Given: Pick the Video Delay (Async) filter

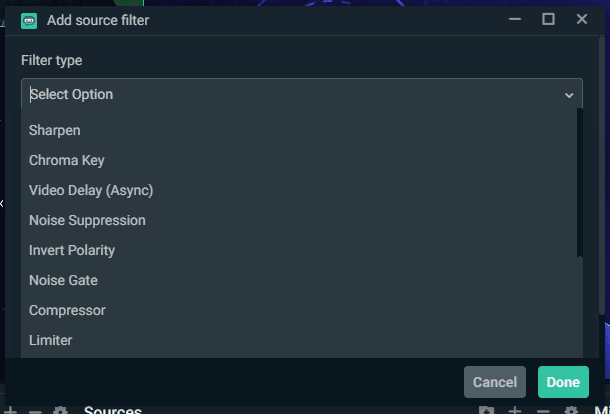Looking at the screenshot, I should click(x=302, y=190).
